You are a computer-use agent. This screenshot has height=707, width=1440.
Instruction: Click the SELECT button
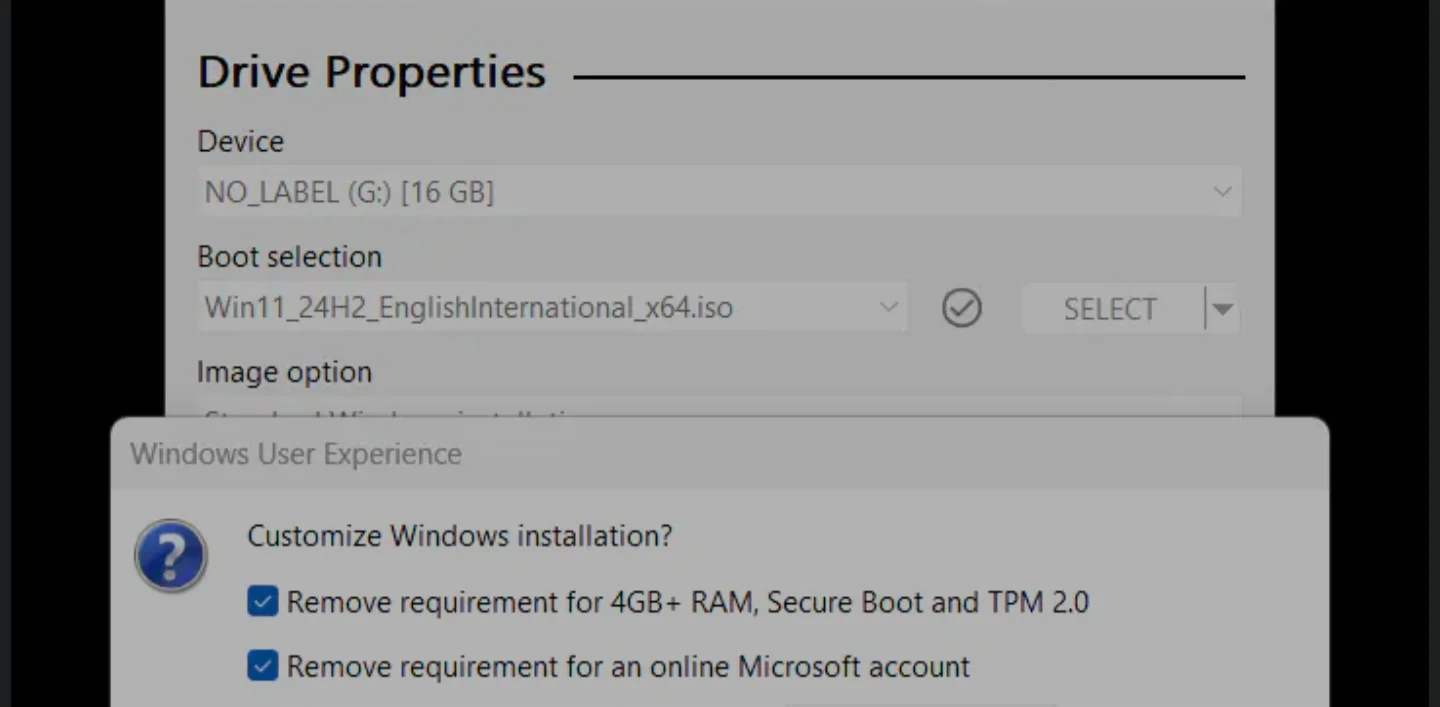[x=1110, y=308]
